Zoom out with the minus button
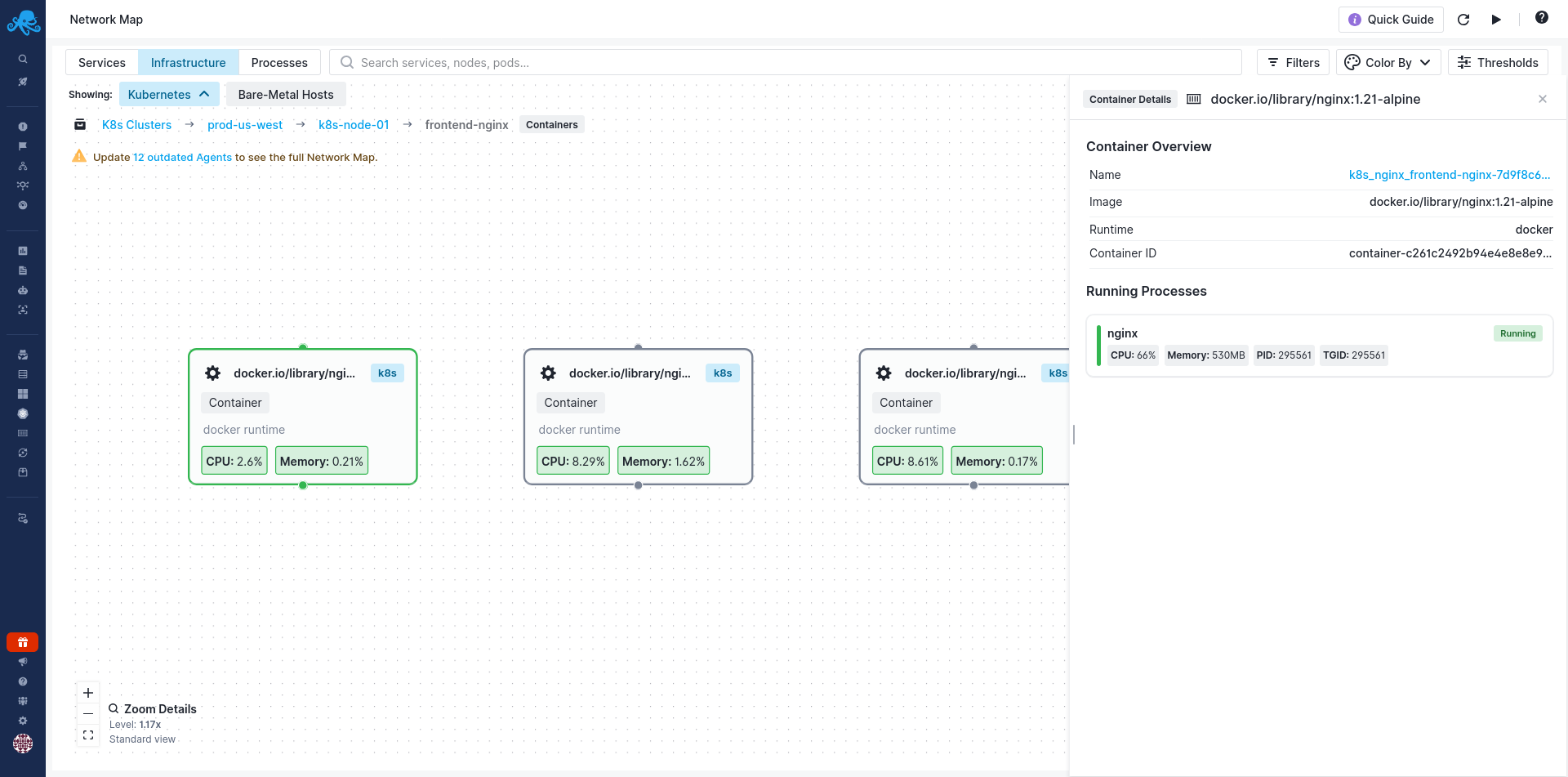This screenshot has height=777, width=1568. tap(88, 714)
